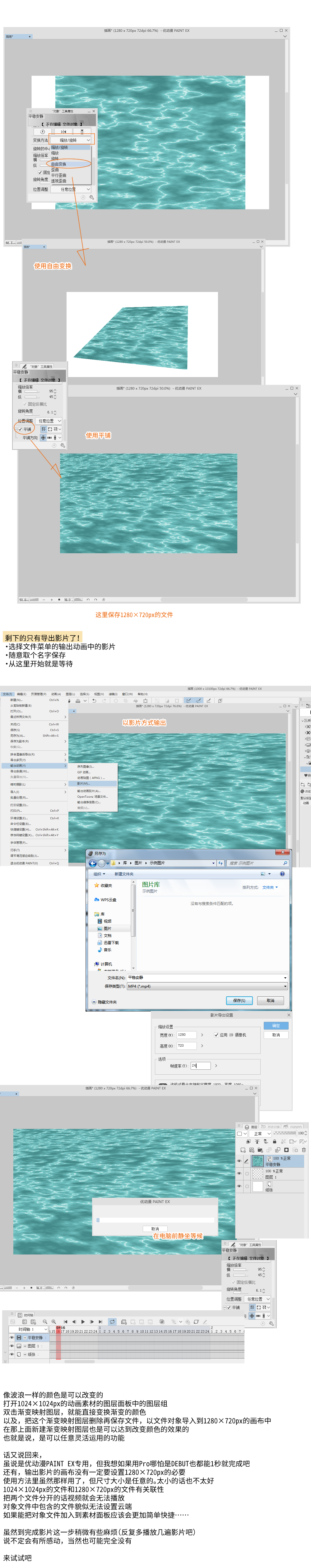Viewport: 311px width, 1568px height.
Task: Click 保存(S) button in 另存为 dialog
Action: pos(239,1000)
